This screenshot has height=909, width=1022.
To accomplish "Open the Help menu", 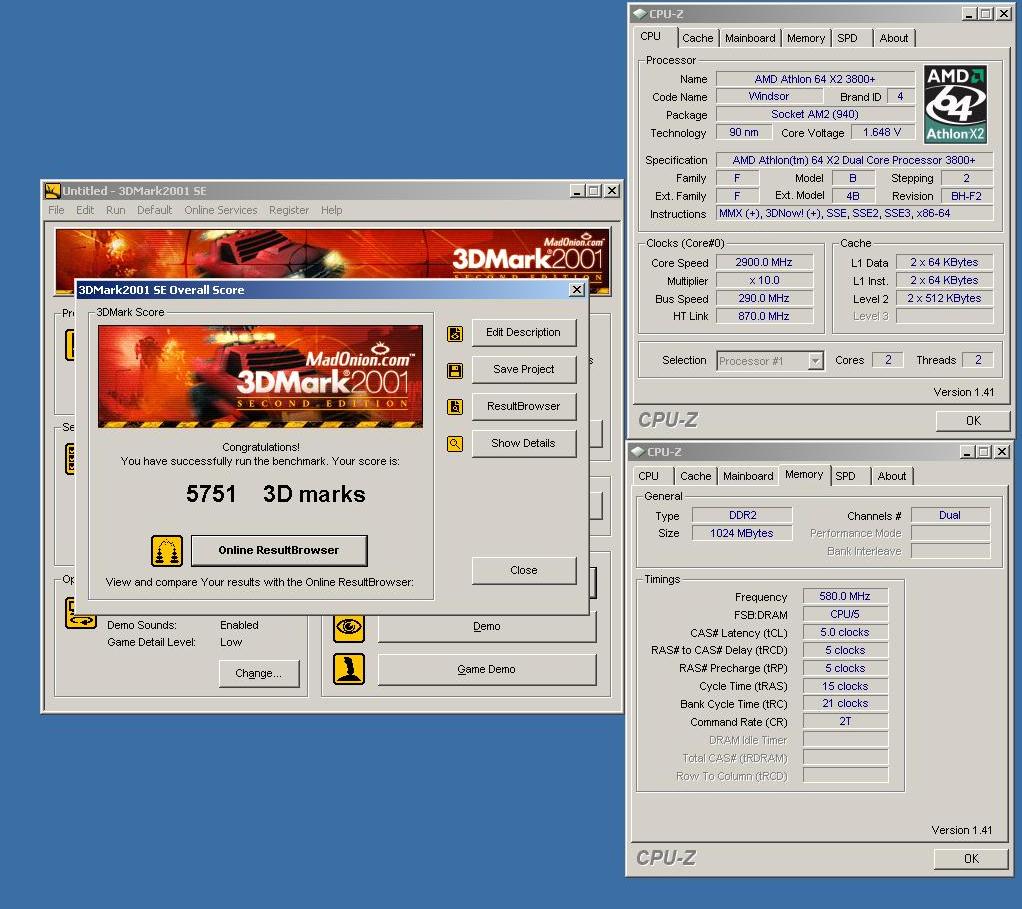I will [331, 210].
